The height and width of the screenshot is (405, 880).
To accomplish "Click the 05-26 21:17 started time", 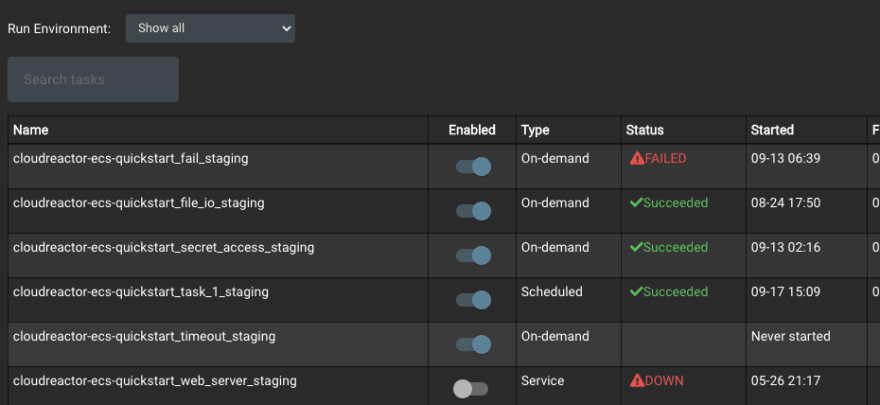I will [x=786, y=381].
